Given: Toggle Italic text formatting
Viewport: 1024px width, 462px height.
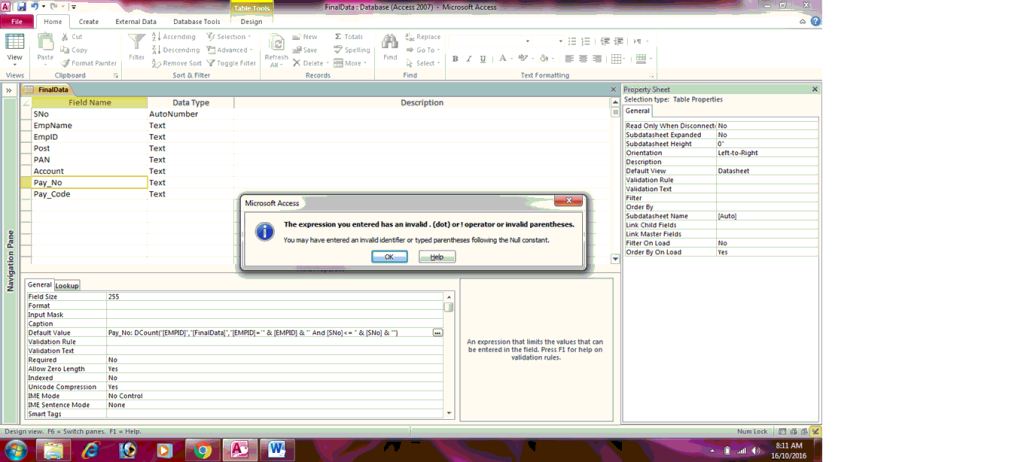Looking at the screenshot, I should 469,59.
